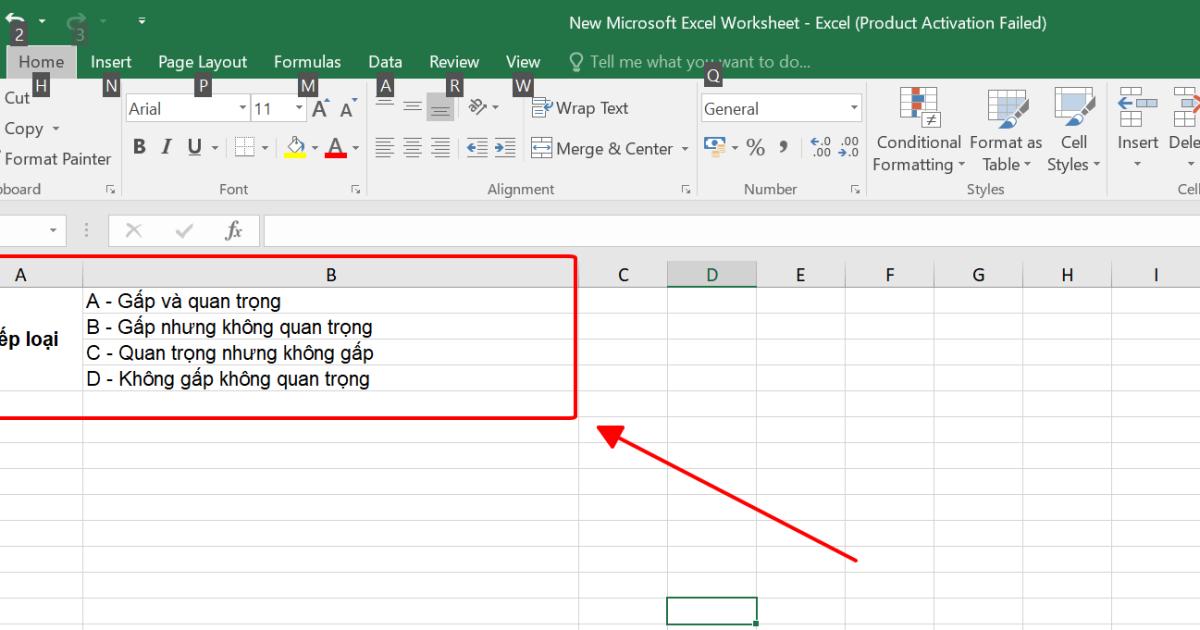Click the Format Painter tool
The image size is (1200, 630).
coord(57,159)
